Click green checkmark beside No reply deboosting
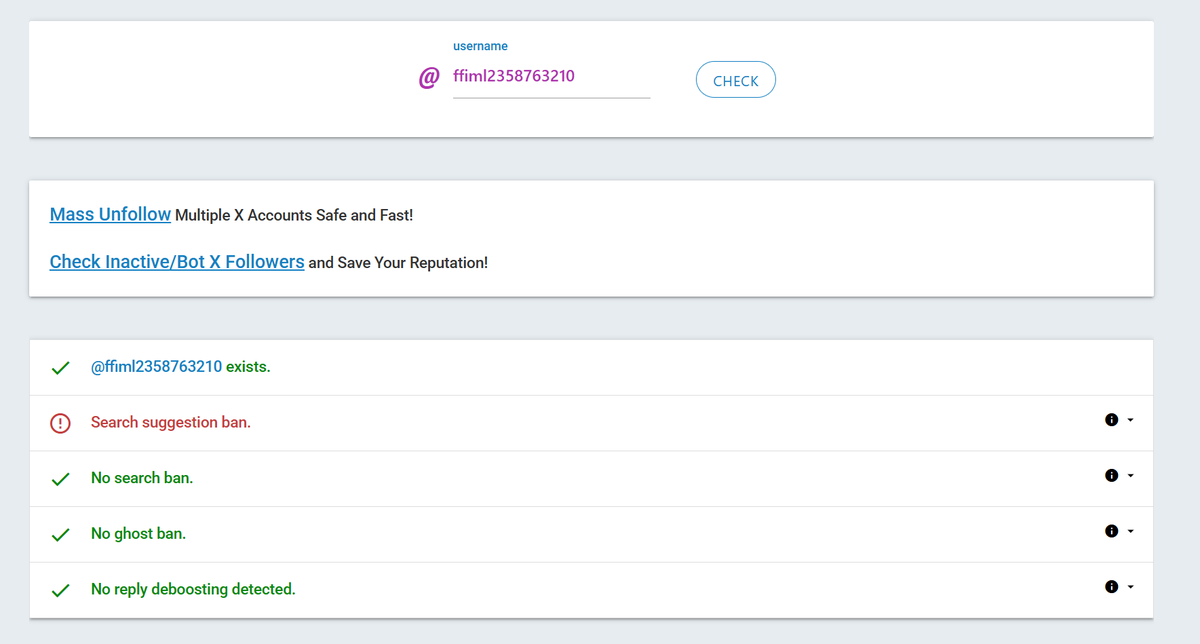This screenshot has height=644, width=1200. pyautogui.click(x=60, y=591)
